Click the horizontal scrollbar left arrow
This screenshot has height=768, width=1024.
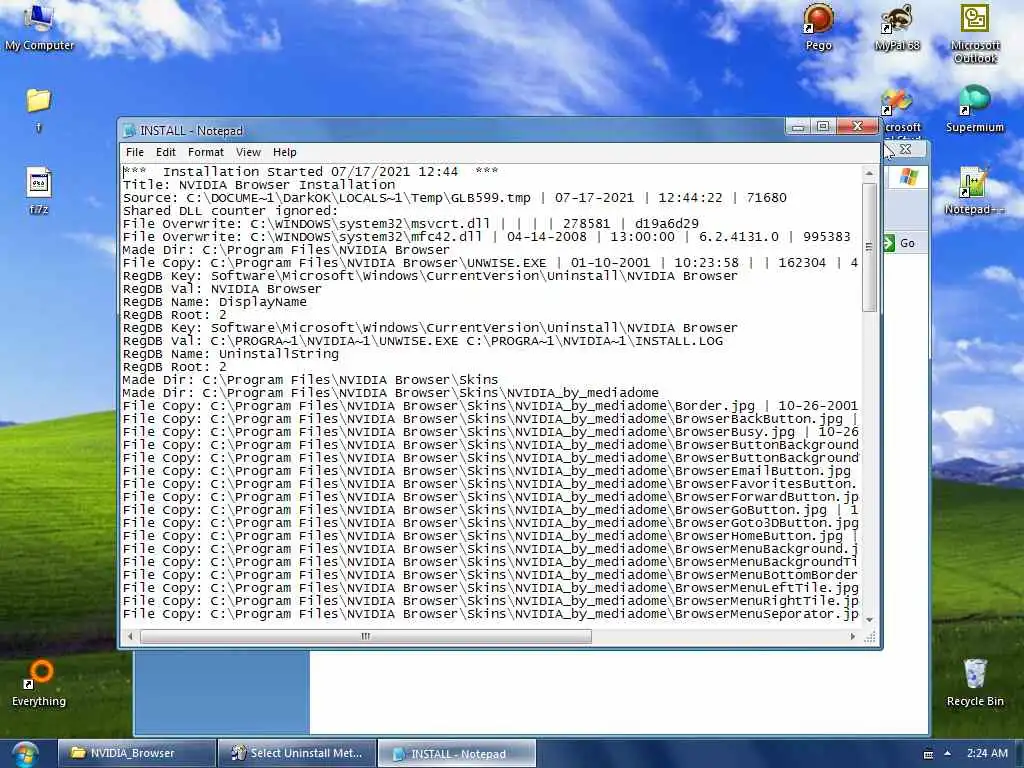click(x=130, y=636)
